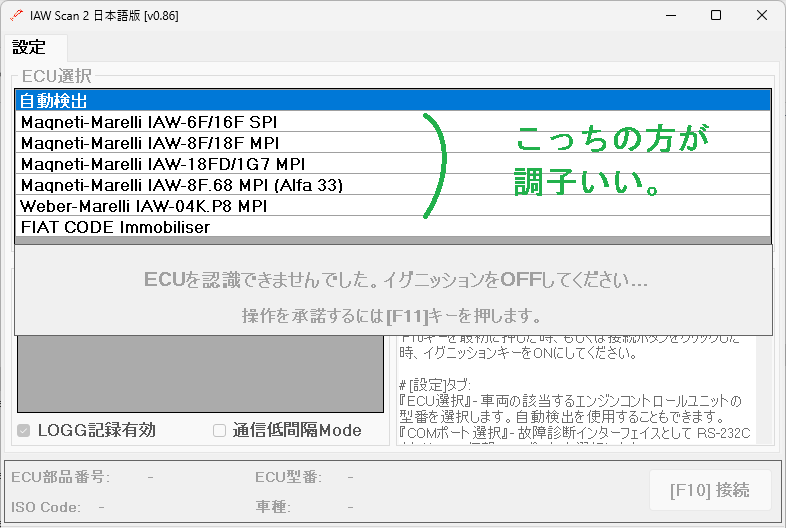Click the 車種 label
786x528 pixels.
pos(273,506)
